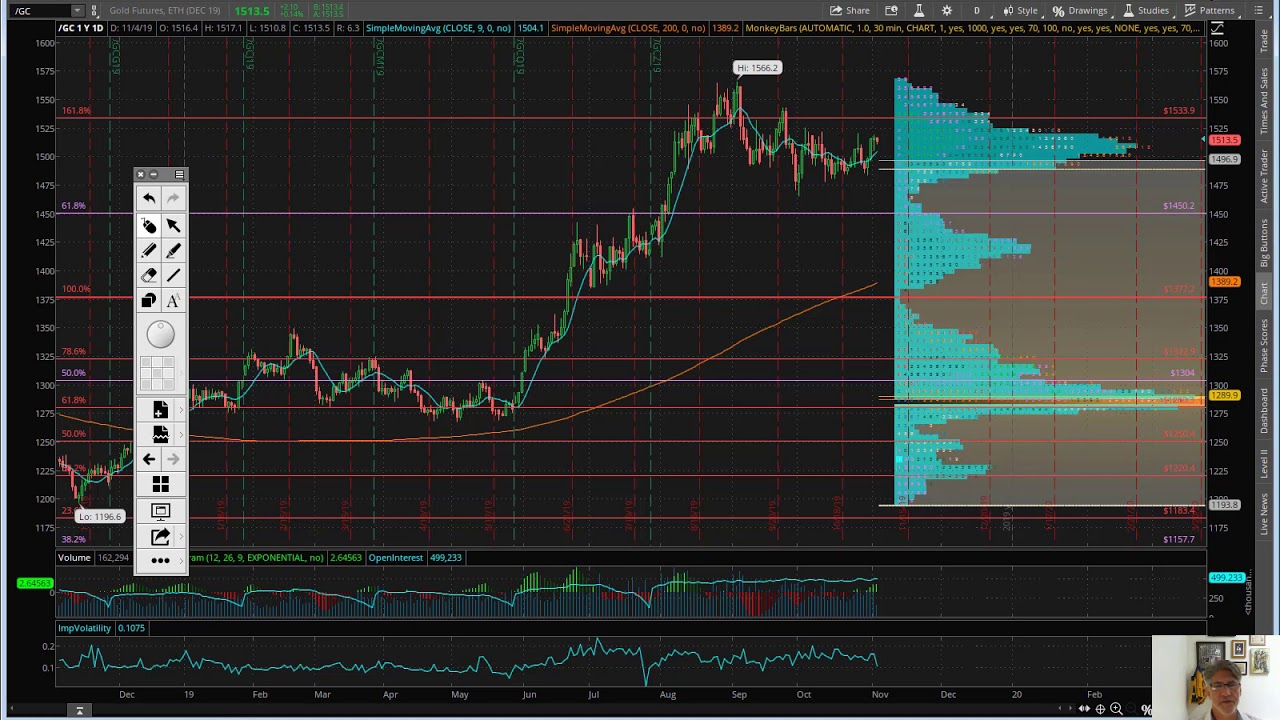This screenshot has height=720, width=1280.
Task: Click the export share icon in palette
Action: tap(160, 537)
